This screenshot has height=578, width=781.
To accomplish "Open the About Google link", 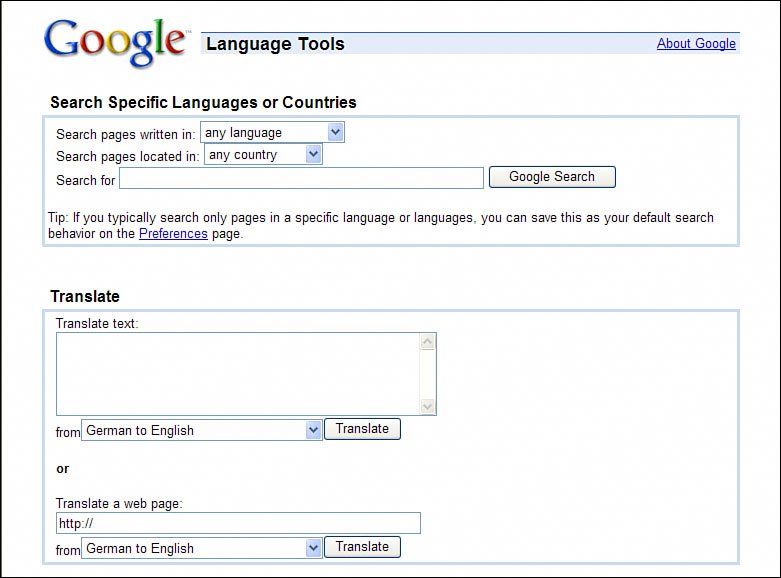I will pos(696,43).
